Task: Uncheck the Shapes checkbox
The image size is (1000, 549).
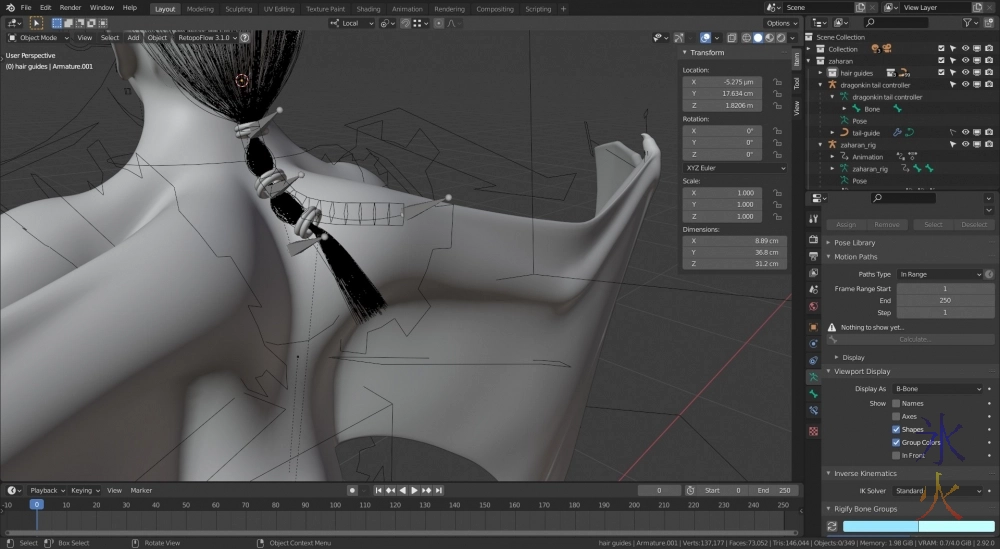Action: [x=896, y=429]
